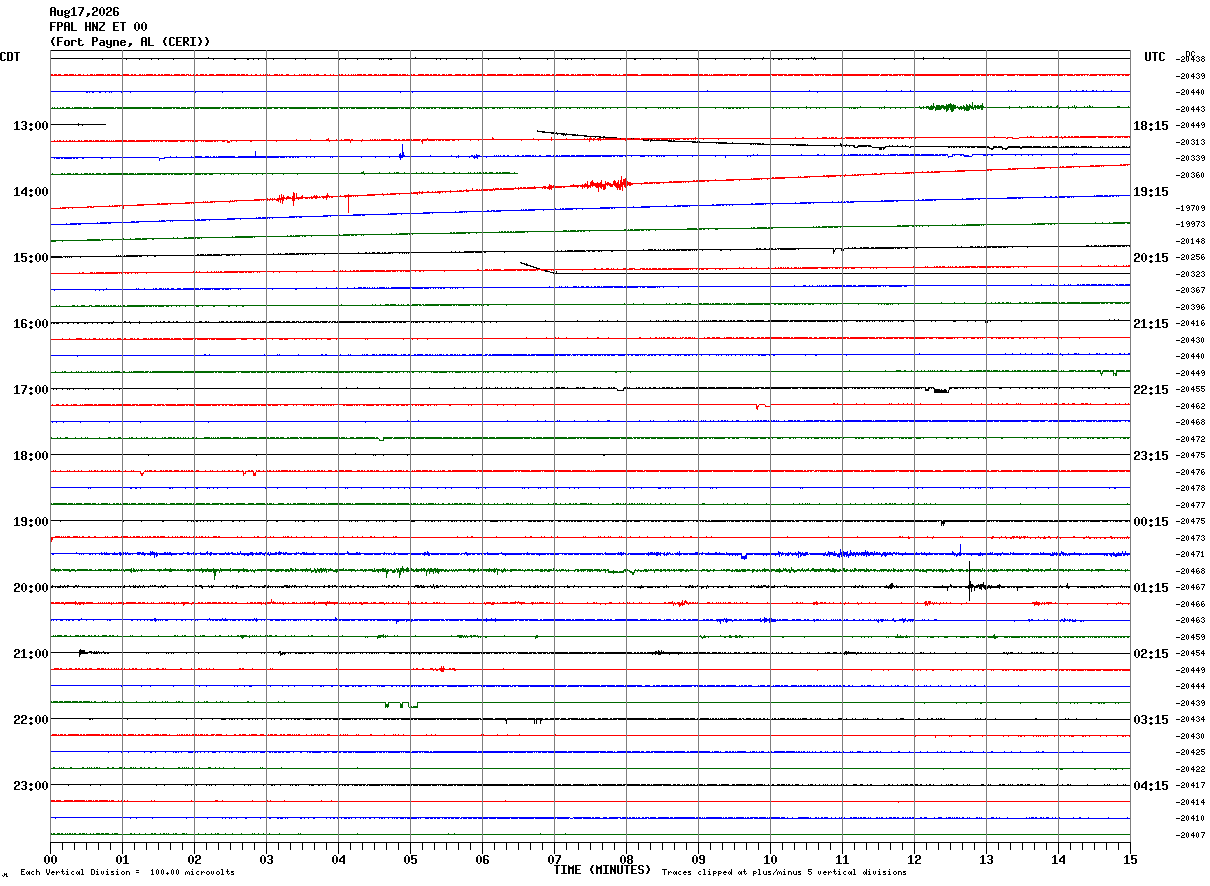Click the 12 minute tick label

pyautogui.click(x=914, y=859)
